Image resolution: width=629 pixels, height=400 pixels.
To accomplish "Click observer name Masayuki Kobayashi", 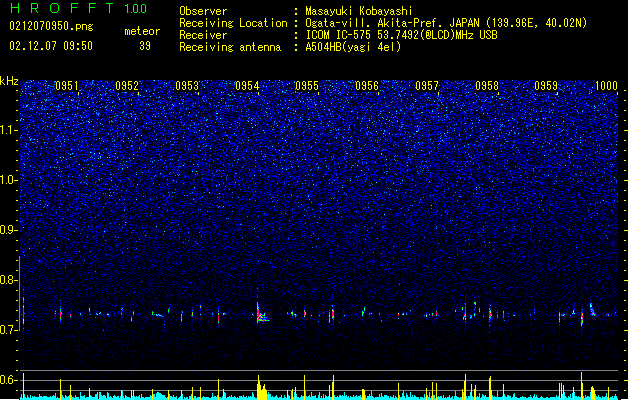I will point(359,11).
